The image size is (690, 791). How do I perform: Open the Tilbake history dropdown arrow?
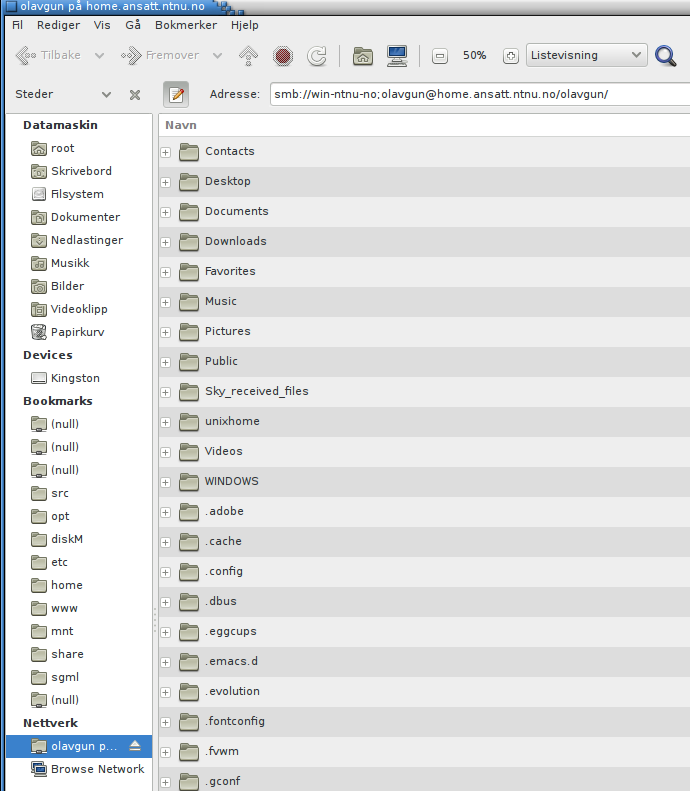tap(99, 55)
